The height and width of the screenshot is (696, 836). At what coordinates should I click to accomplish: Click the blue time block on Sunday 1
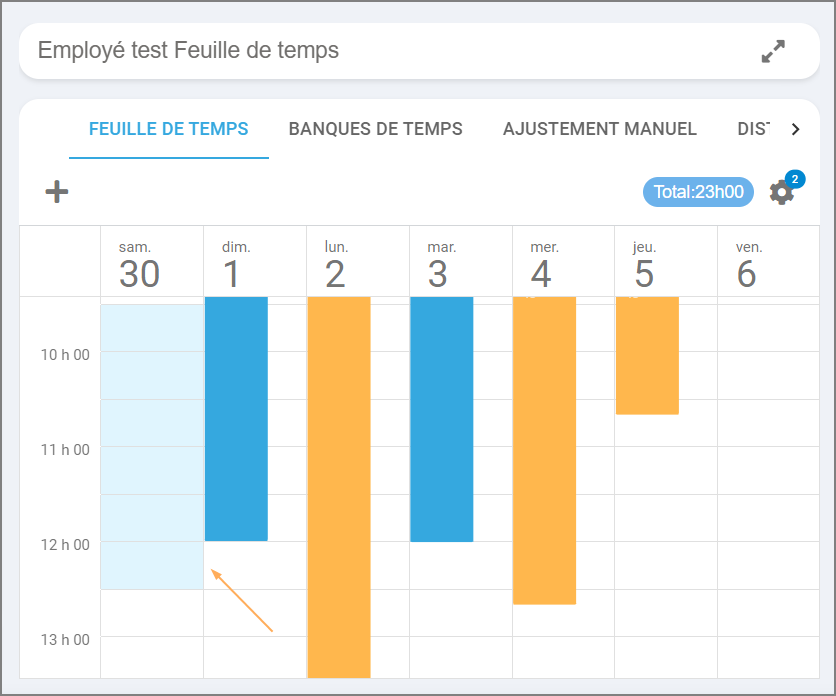click(x=236, y=418)
